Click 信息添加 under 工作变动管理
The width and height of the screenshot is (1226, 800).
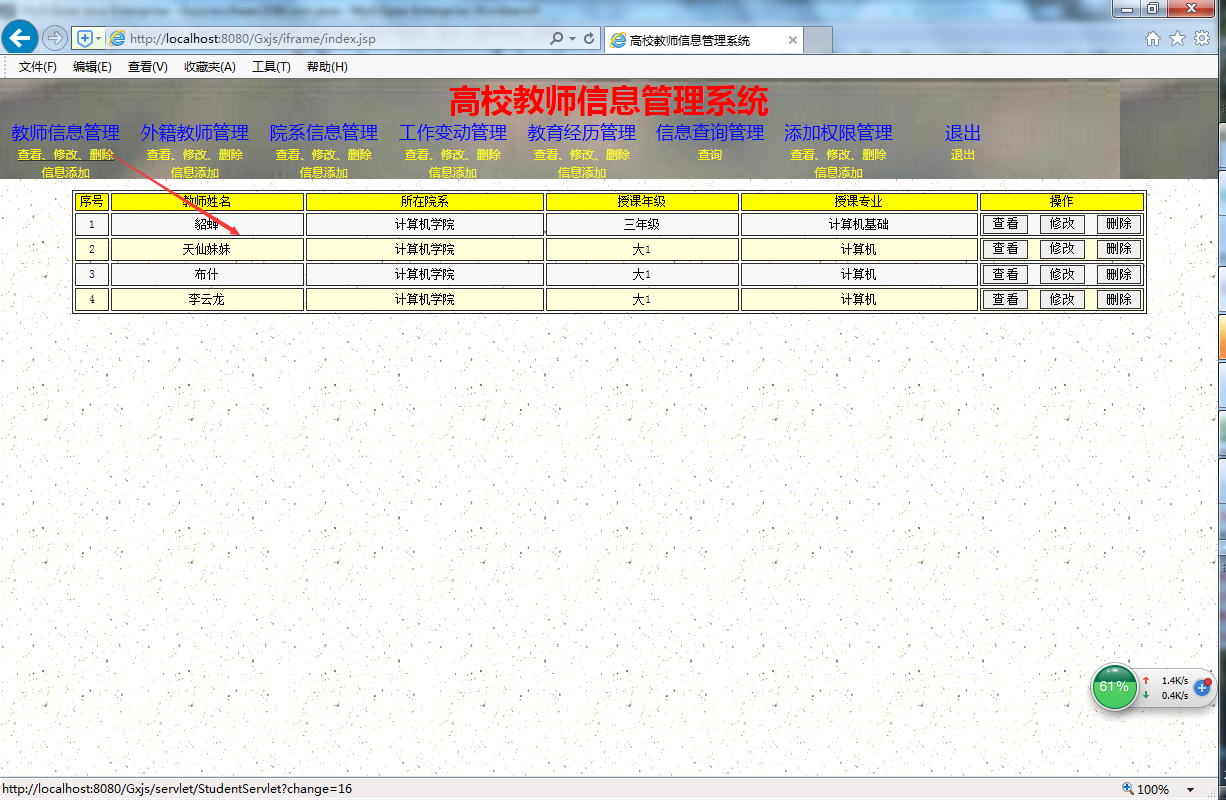tap(452, 172)
